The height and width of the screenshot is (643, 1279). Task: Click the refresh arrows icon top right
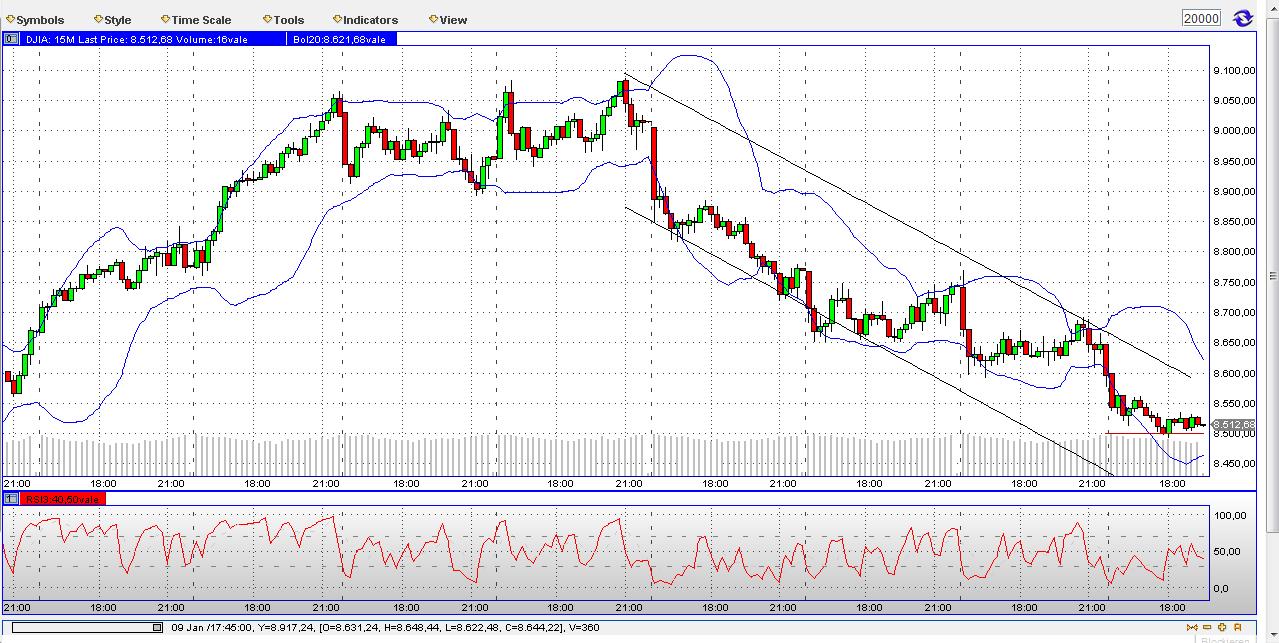click(1242, 16)
